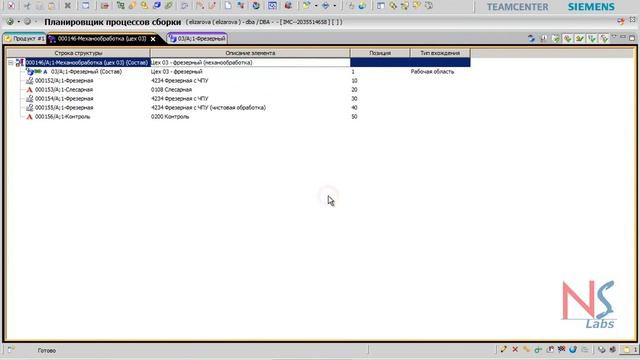This screenshot has height=360, width=640.
Task: Open the view menu triangle in view toolbar
Action: [x=614, y=37]
